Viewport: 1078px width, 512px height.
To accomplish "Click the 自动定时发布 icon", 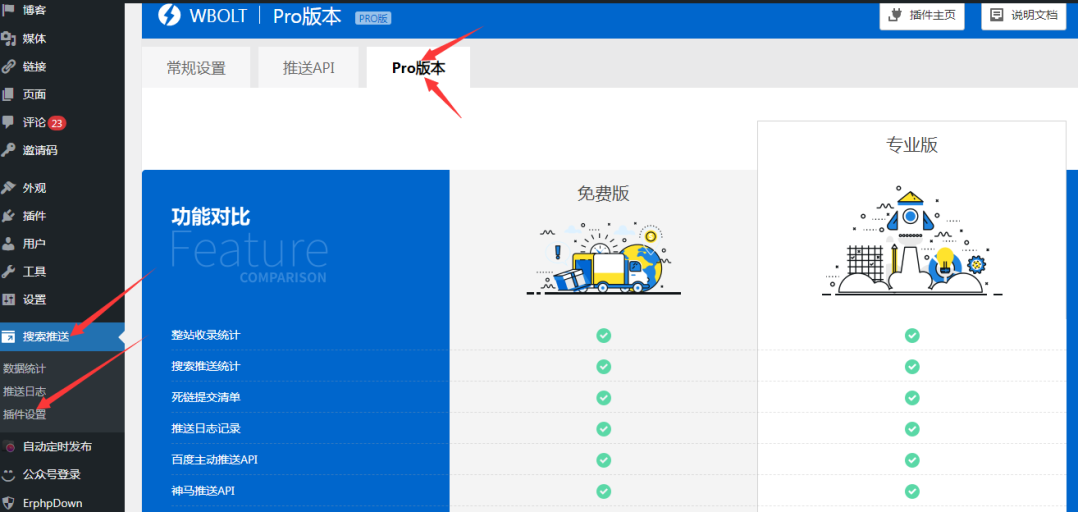I will 8,447.
